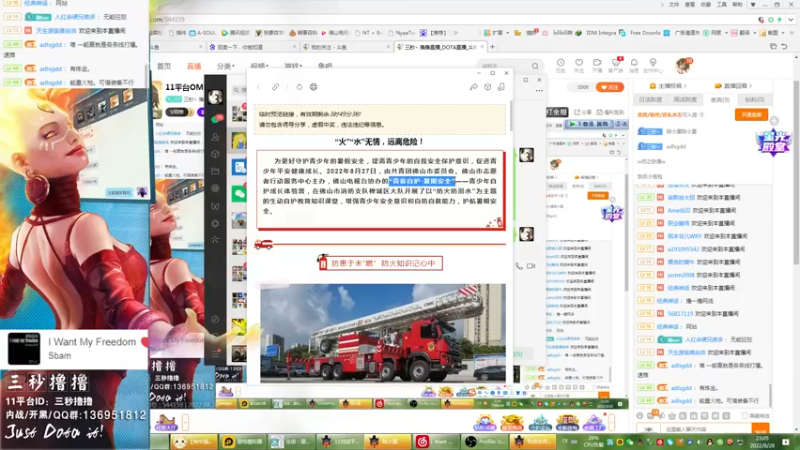800x450 pixels.
Task: Copy link using chain icon in popup toolbar
Action: coord(276,87)
